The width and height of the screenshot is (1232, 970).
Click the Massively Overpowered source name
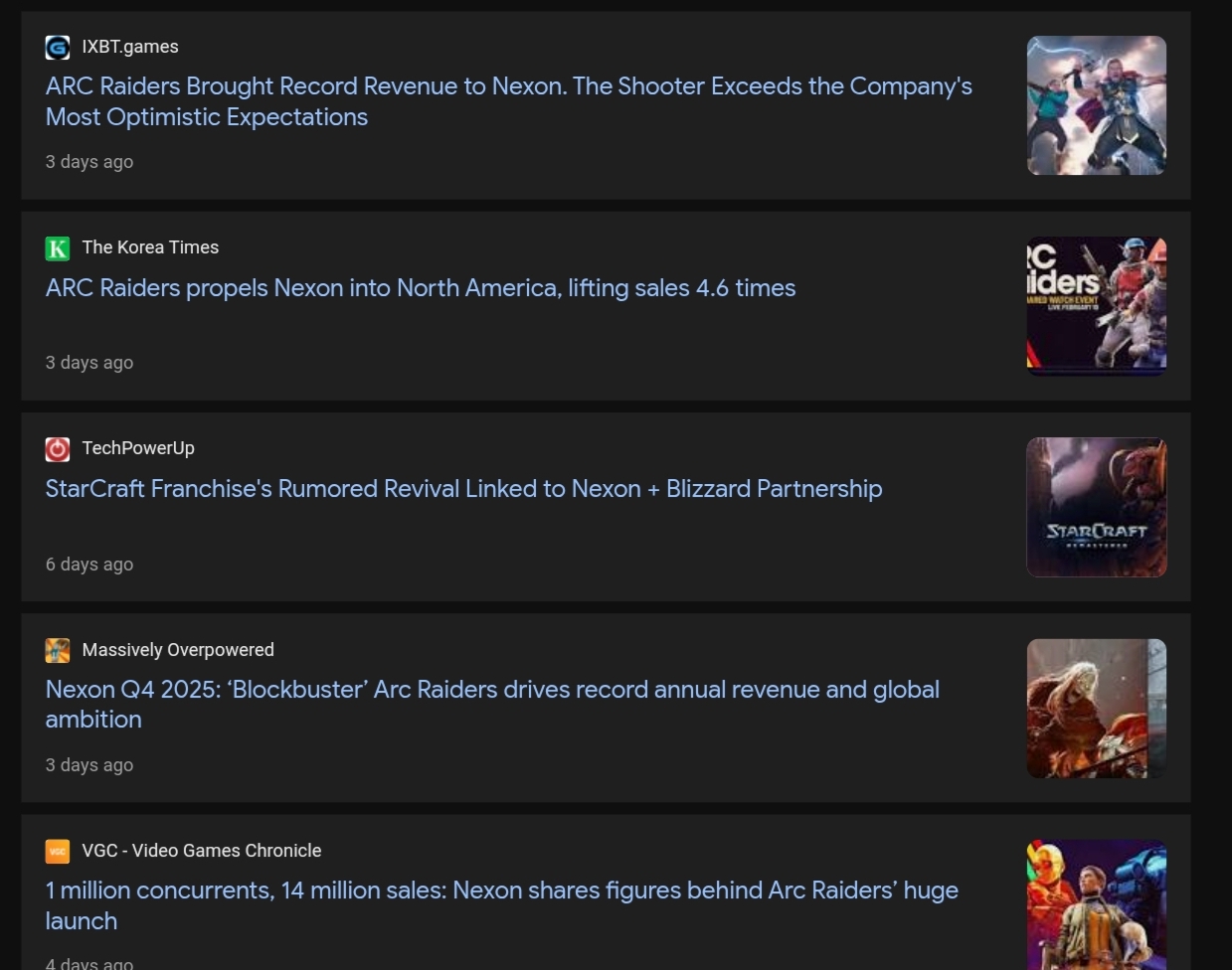tap(178, 650)
